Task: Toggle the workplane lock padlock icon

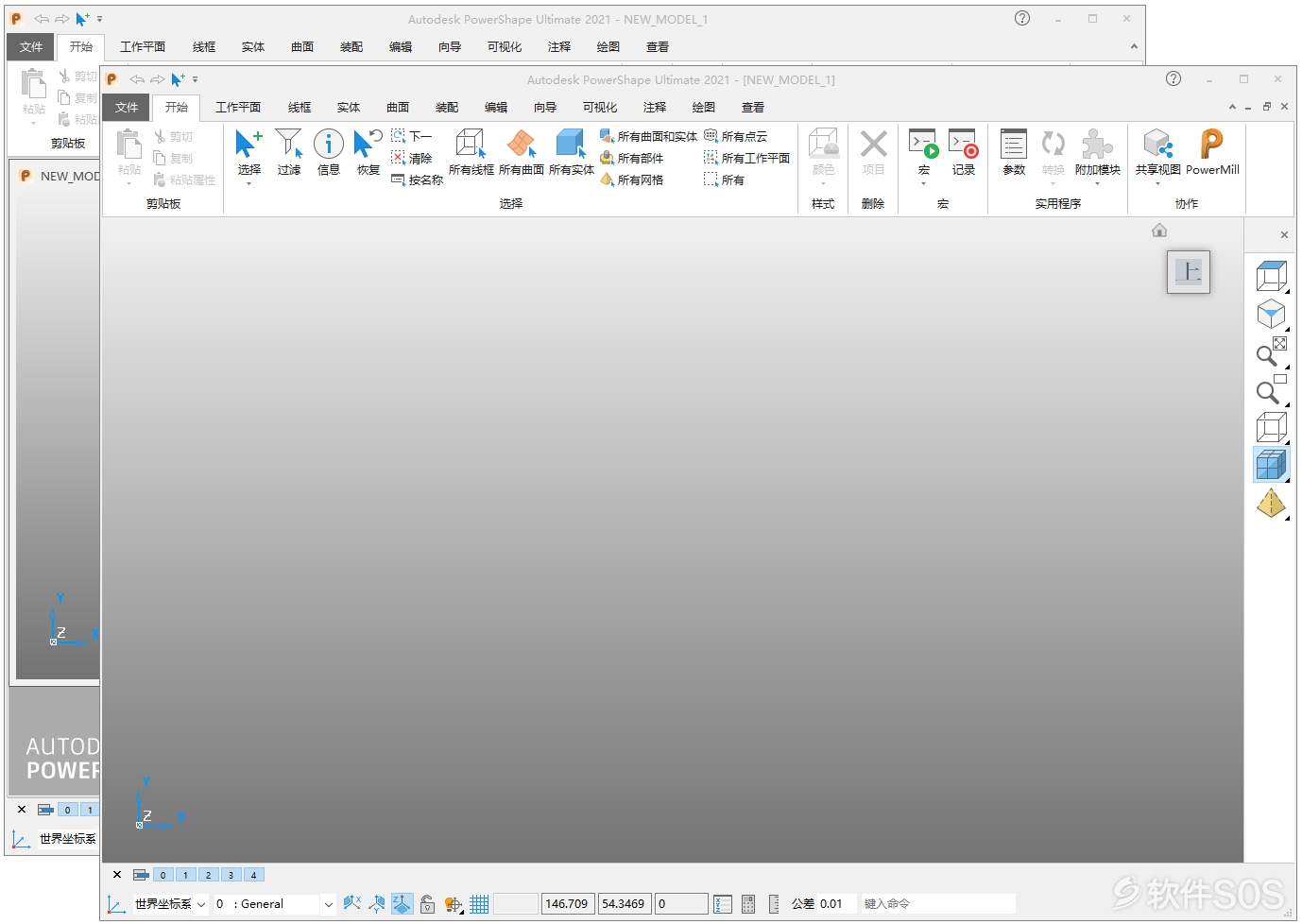Action: pos(427,904)
